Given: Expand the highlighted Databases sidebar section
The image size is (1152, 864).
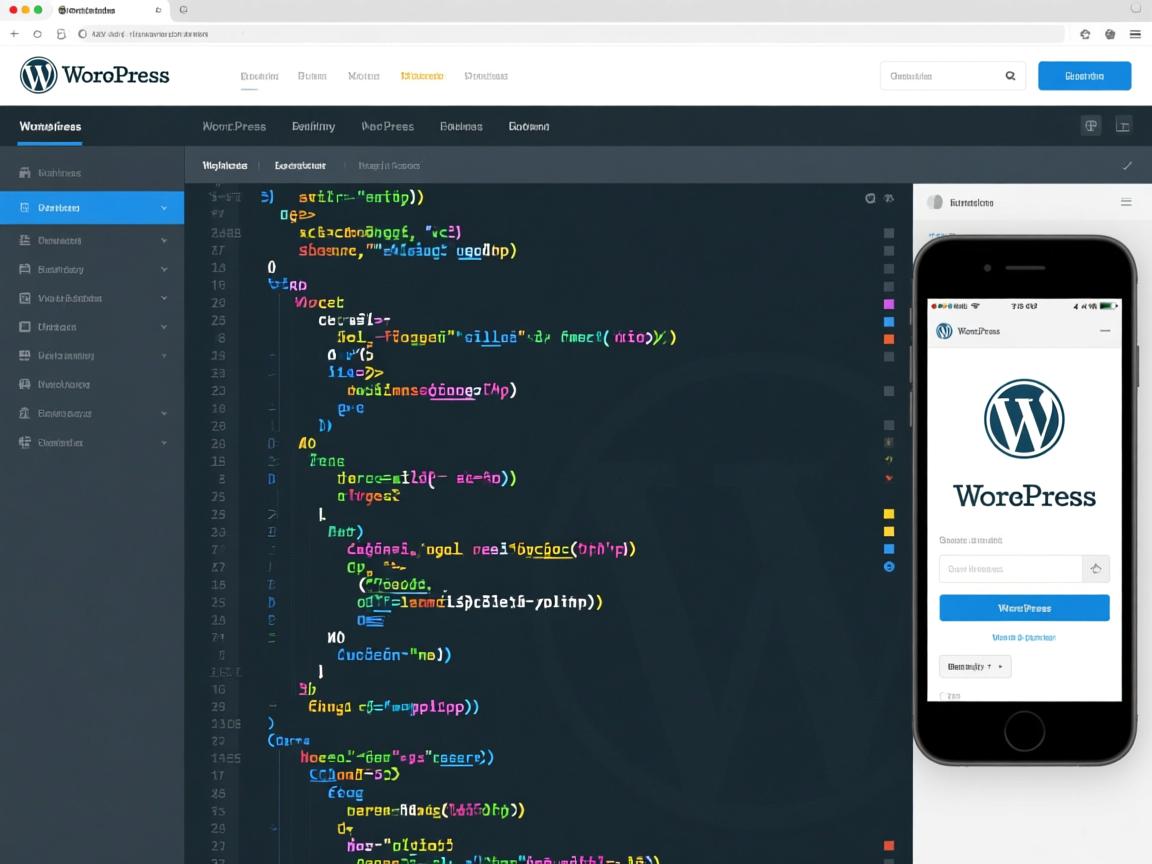Looking at the screenshot, I should 166,207.
